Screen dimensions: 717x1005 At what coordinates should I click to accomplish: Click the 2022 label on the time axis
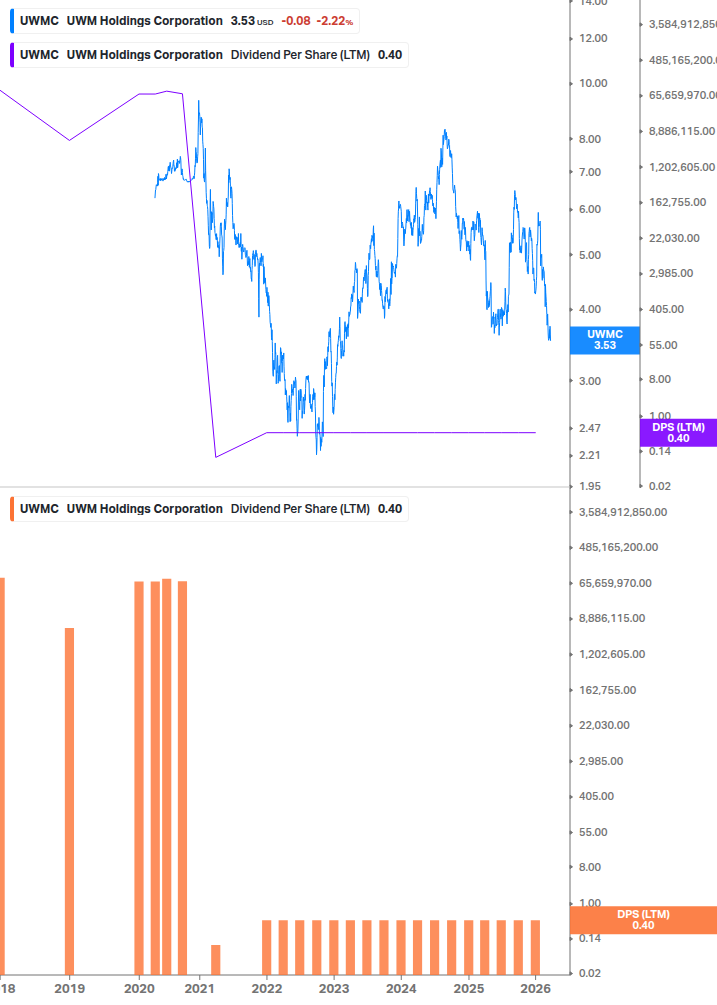267,988
